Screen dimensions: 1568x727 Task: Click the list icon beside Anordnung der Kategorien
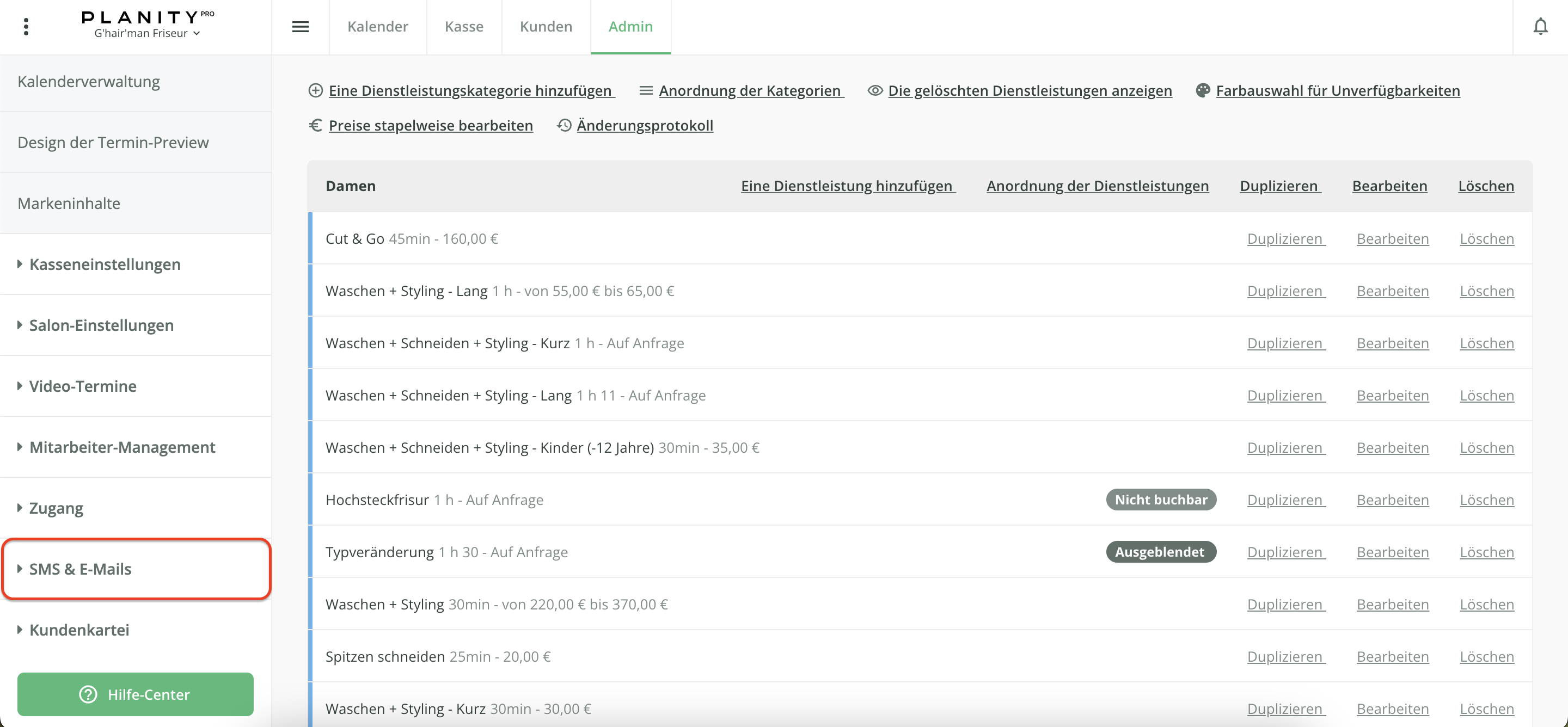click(x=646, y=91)
